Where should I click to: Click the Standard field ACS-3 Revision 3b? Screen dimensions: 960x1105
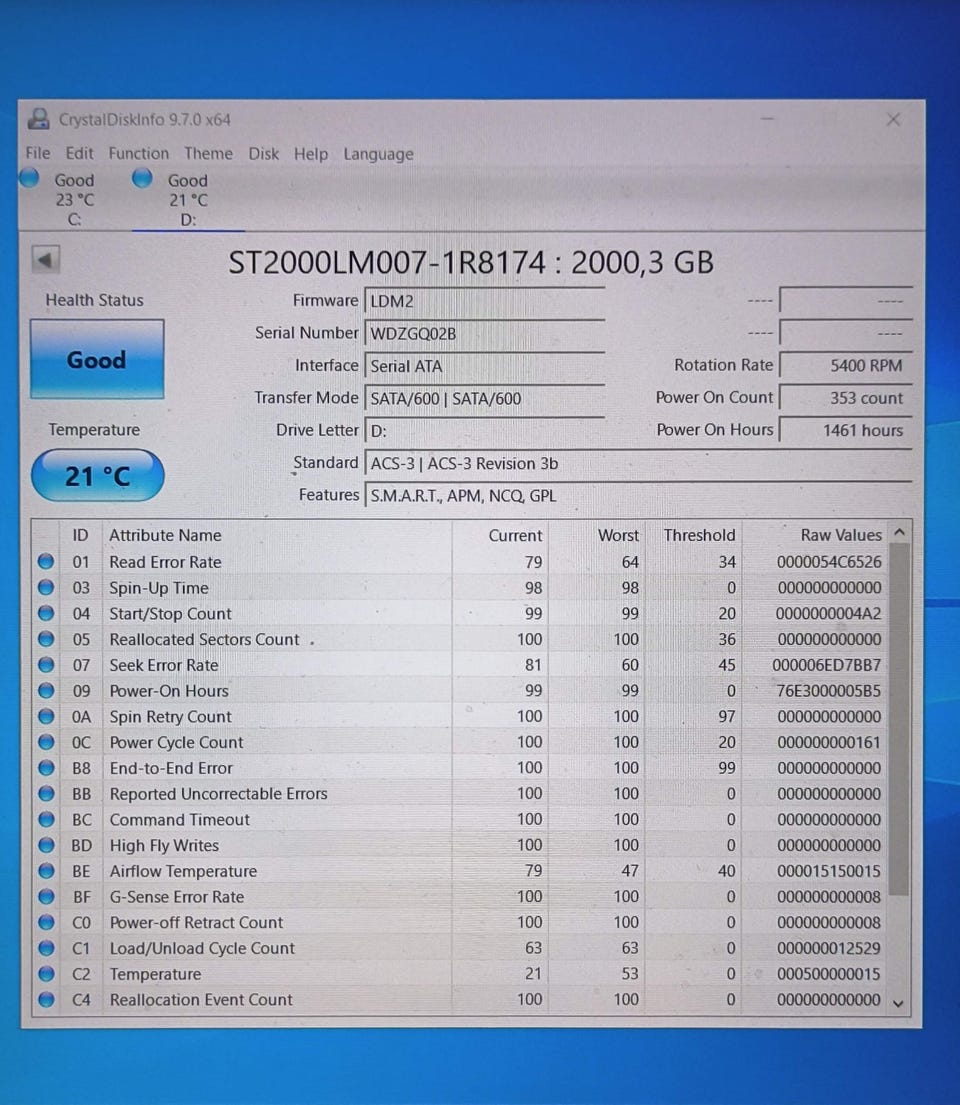pyautogui.click(x=639, y=463)
